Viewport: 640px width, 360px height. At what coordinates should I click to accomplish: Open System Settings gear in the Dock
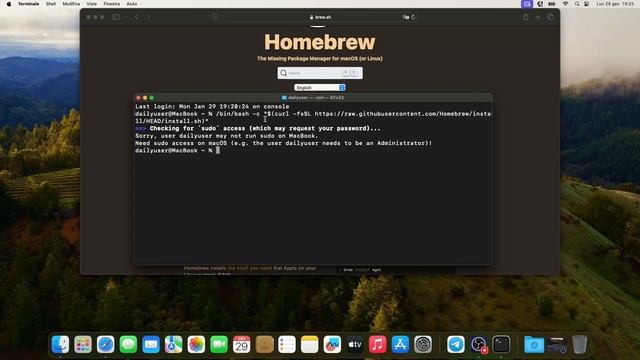423,344
